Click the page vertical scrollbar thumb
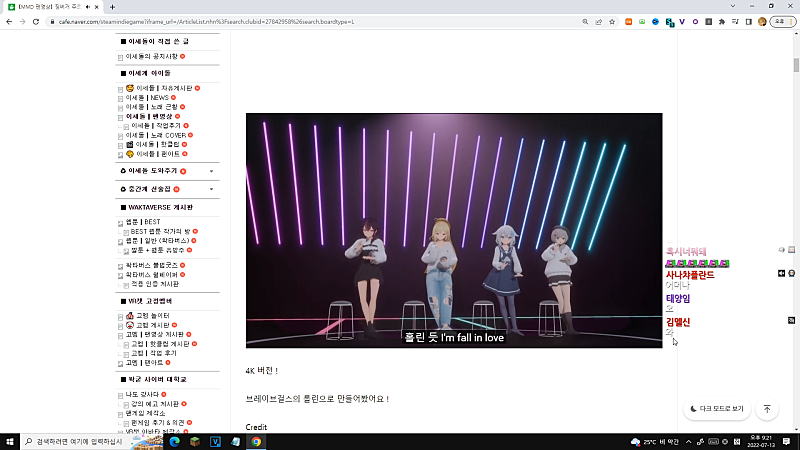 point(796,65)
